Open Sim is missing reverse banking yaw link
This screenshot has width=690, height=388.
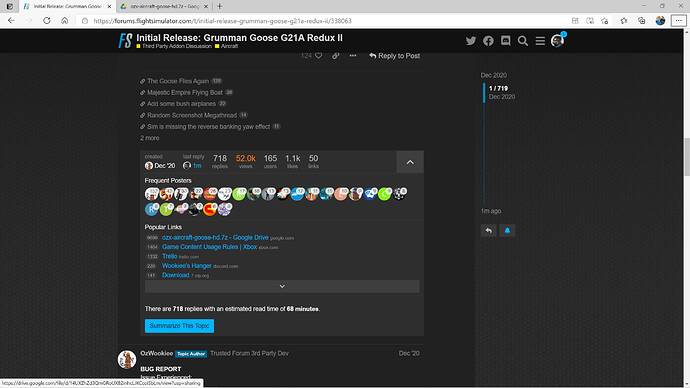(209, 127)
